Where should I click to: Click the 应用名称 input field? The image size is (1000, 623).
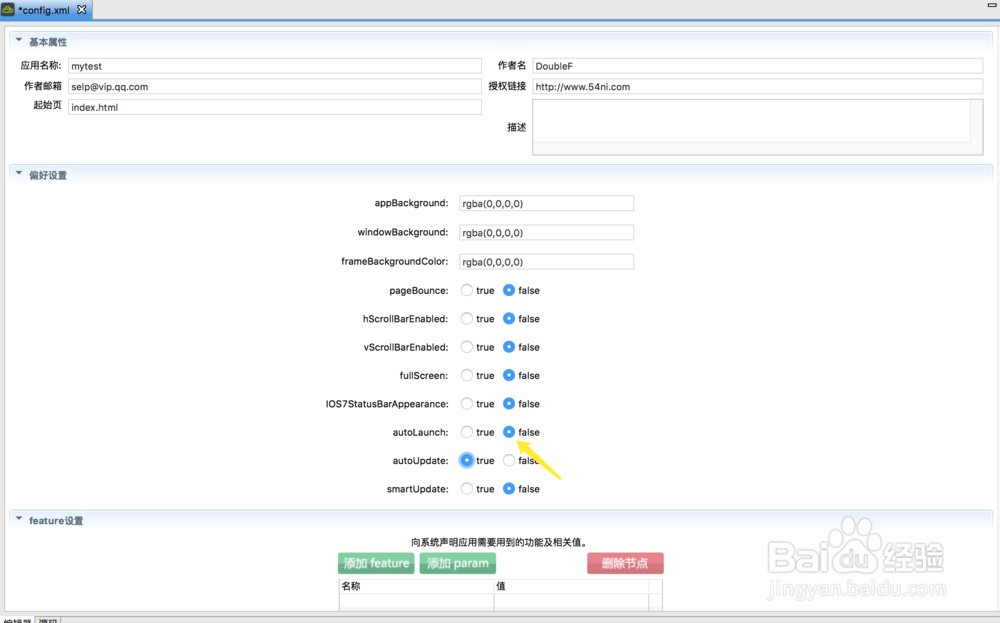pyautogui.click(x=275, y=66)
